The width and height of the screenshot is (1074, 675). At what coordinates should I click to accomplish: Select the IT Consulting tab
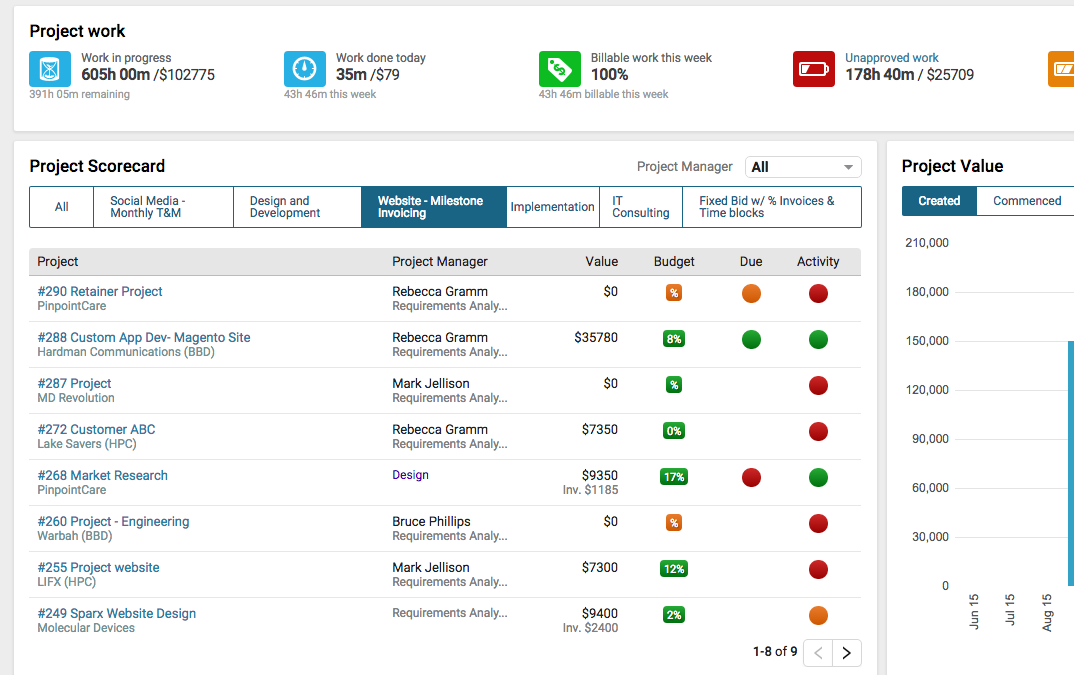click(640, 206)
